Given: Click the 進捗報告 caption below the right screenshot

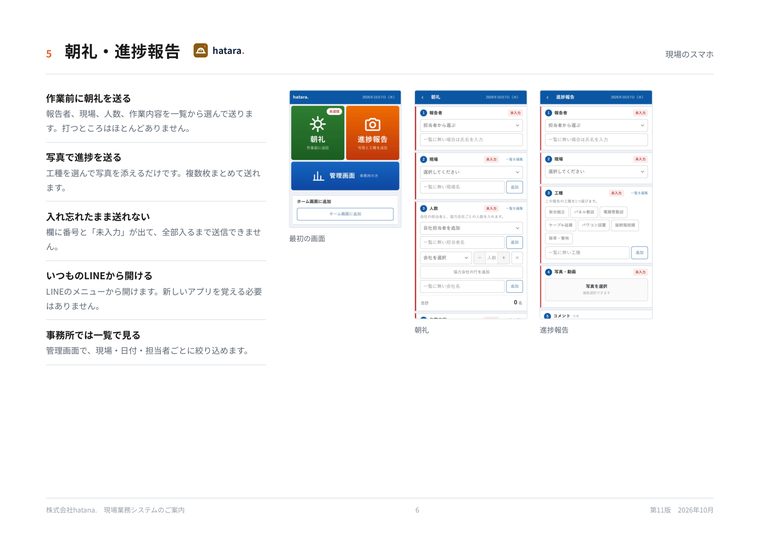Looking at the screenshot, I should (554, 330).
